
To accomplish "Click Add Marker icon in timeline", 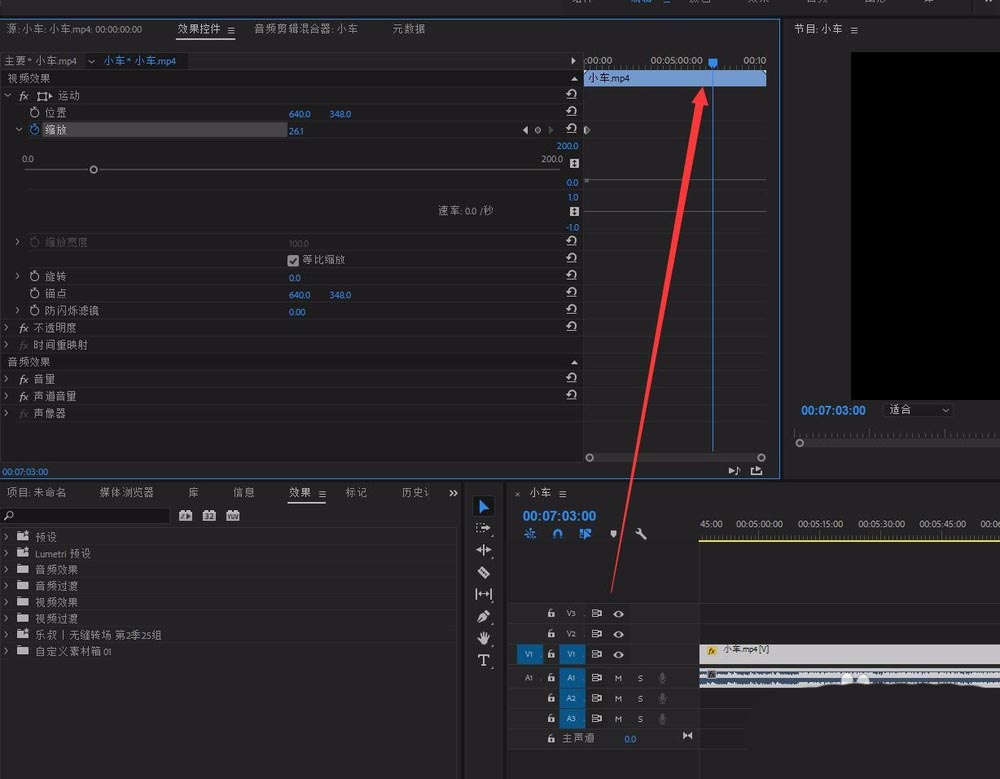I will 614,534.
